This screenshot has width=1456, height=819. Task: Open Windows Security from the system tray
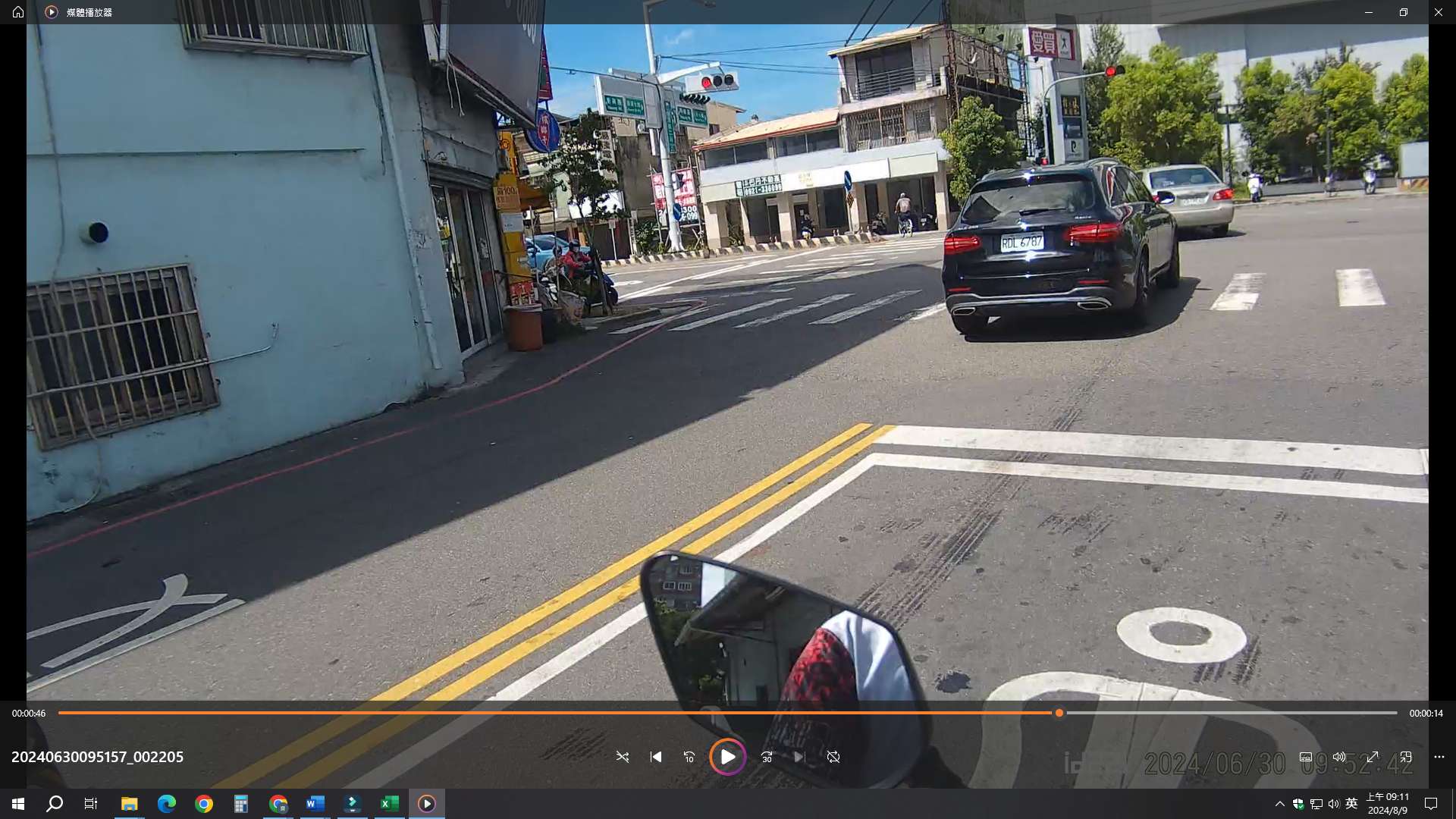point(1298,804)
